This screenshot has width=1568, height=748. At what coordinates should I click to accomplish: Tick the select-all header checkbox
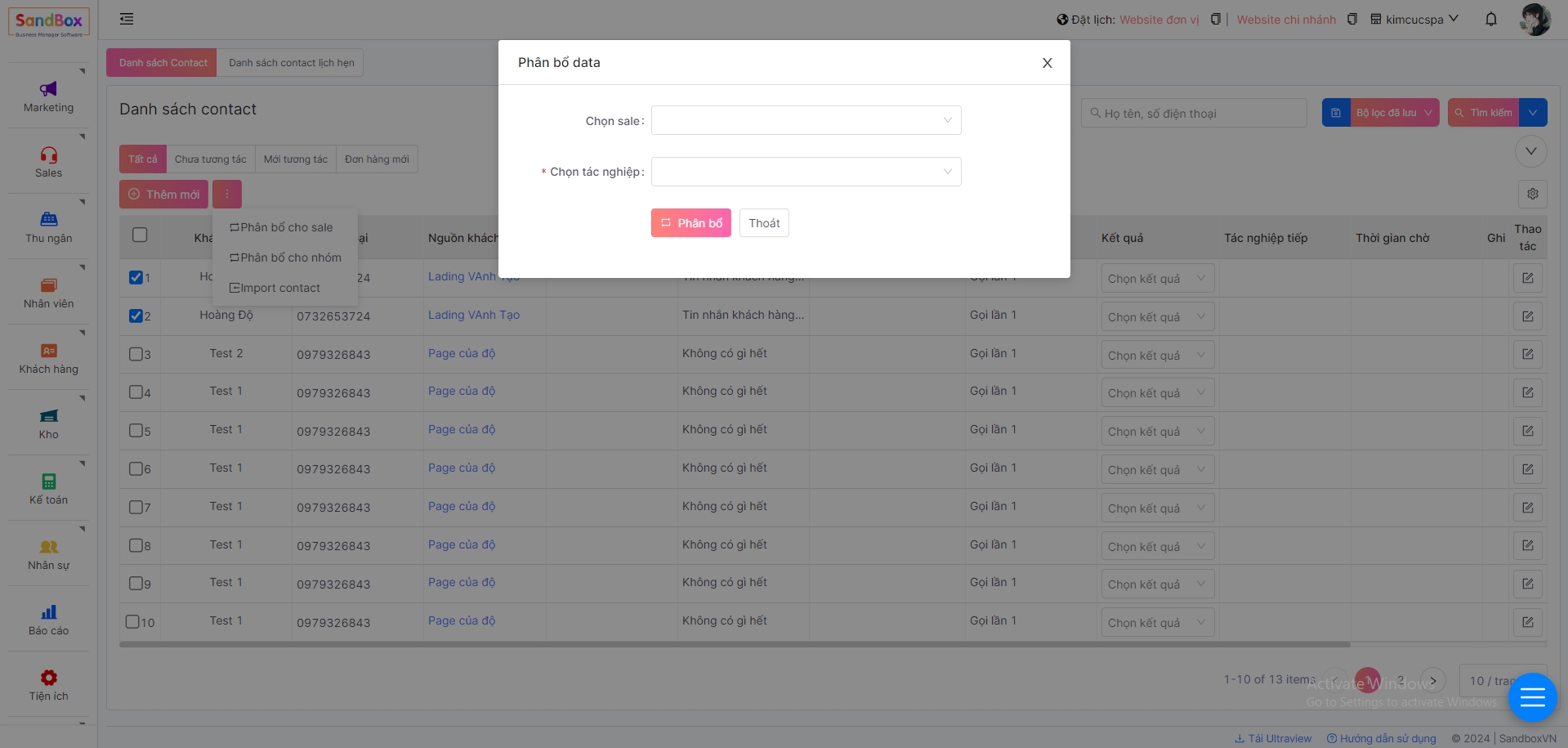[140, 235]
